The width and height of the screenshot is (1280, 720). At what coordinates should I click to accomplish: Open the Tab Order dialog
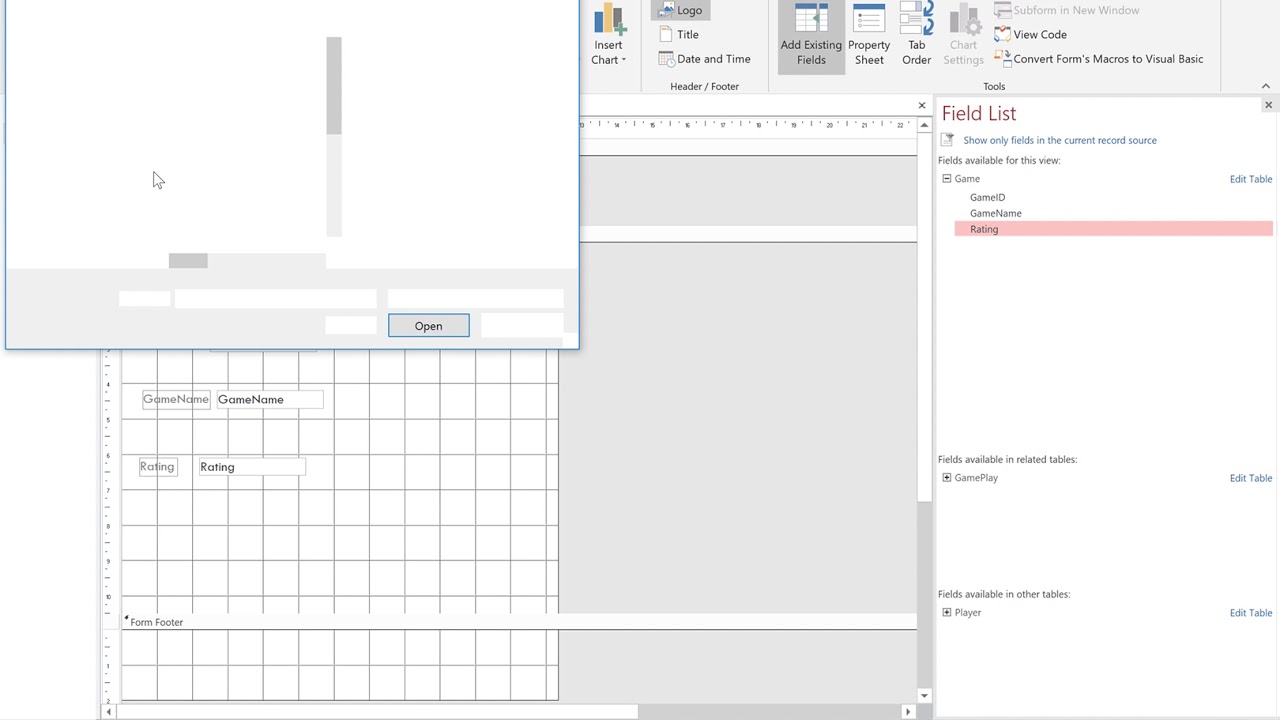pyautogui.click(x=916, y=37)
